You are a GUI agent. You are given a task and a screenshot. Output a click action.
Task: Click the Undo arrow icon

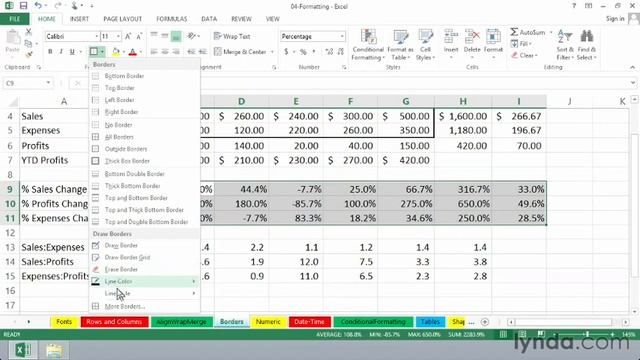[38, 6]
